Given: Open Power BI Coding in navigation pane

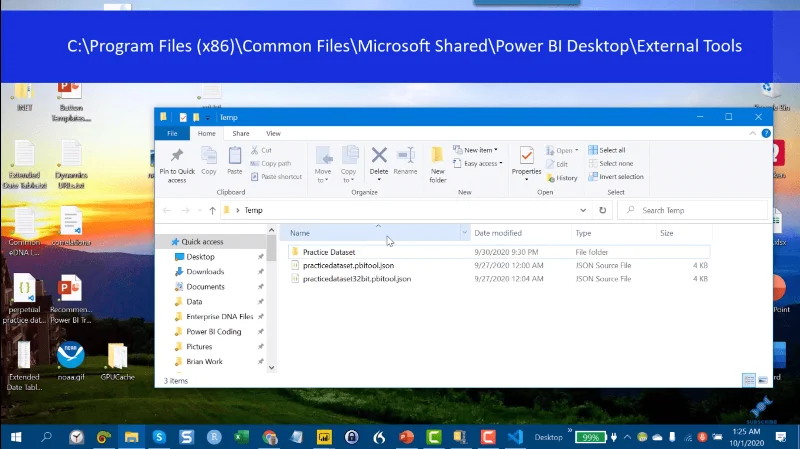Looking at the screenshot, I should coord(213,332).
